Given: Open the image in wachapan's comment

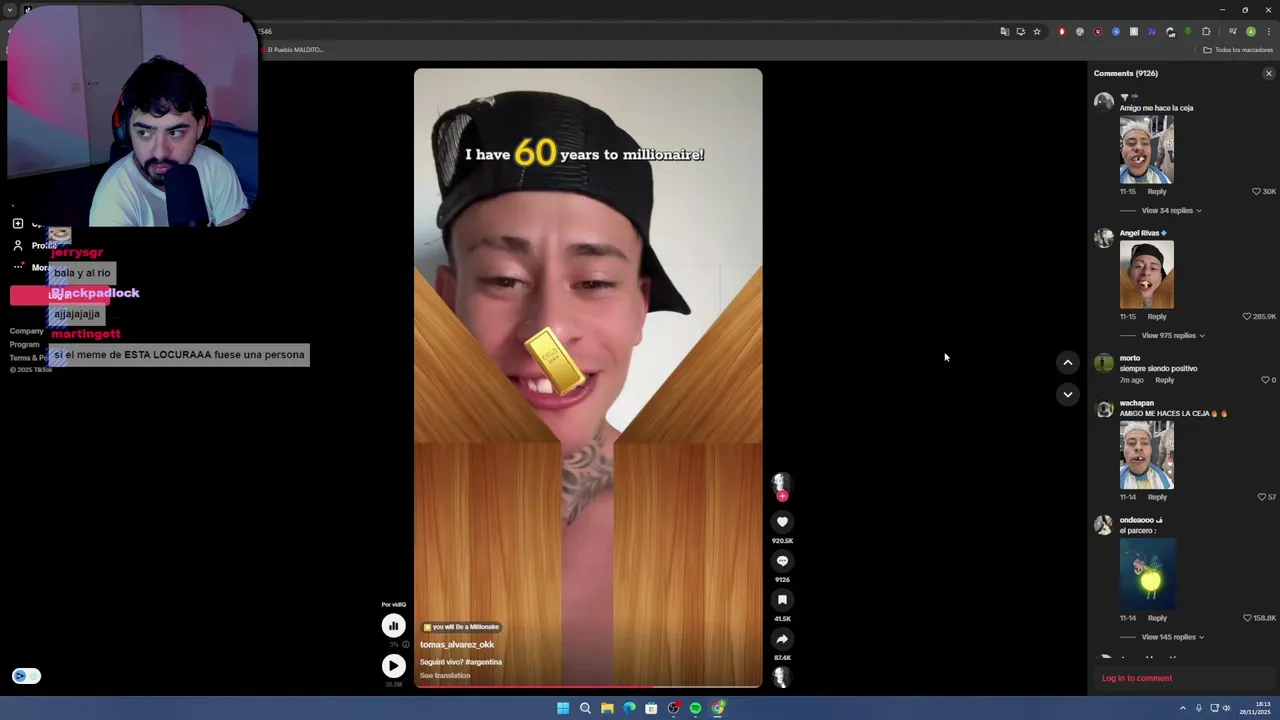Looking at the screenshot, I should 1147,455.
